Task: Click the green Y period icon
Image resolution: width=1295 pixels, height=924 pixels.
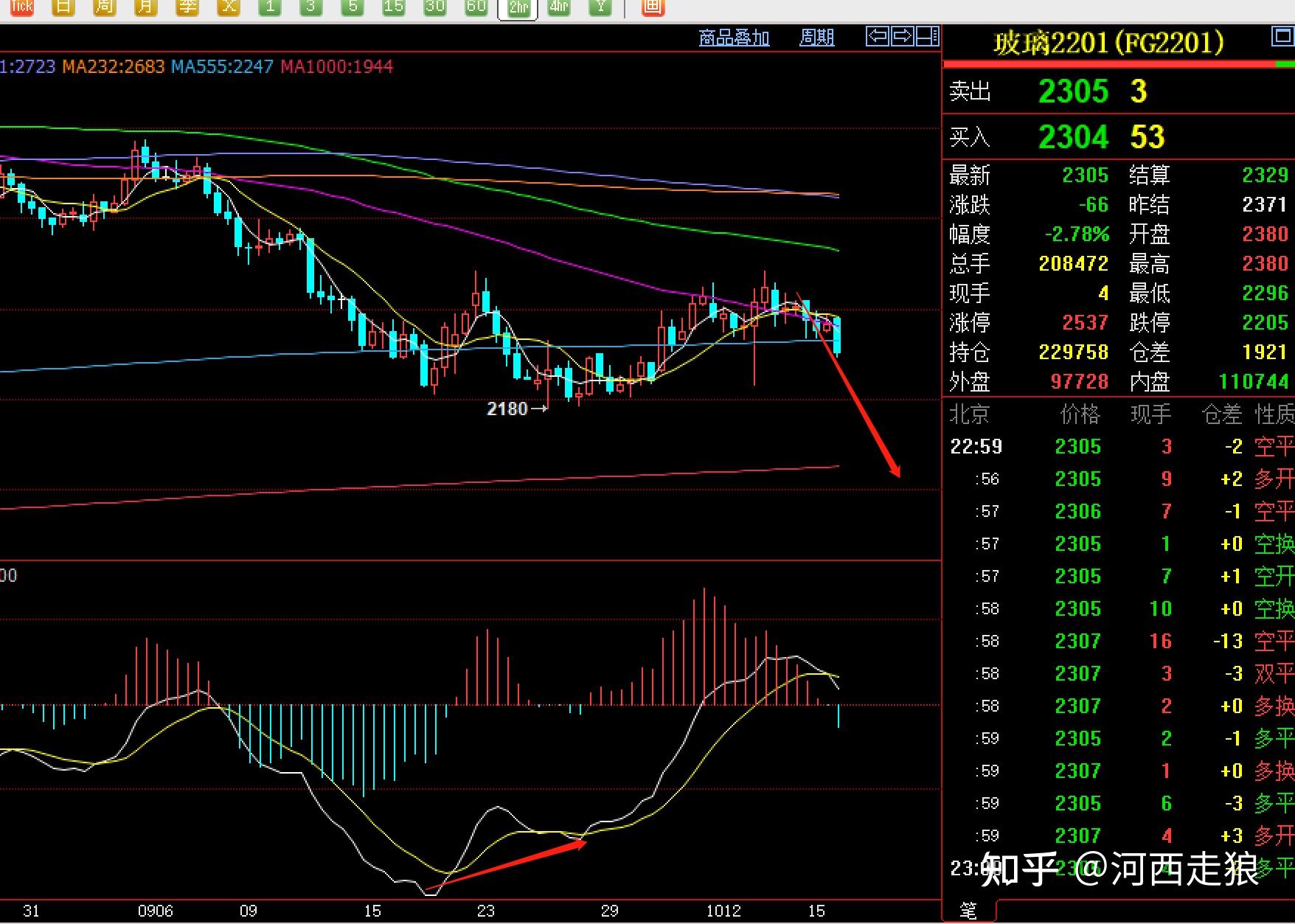Action: tap(600, 7)
